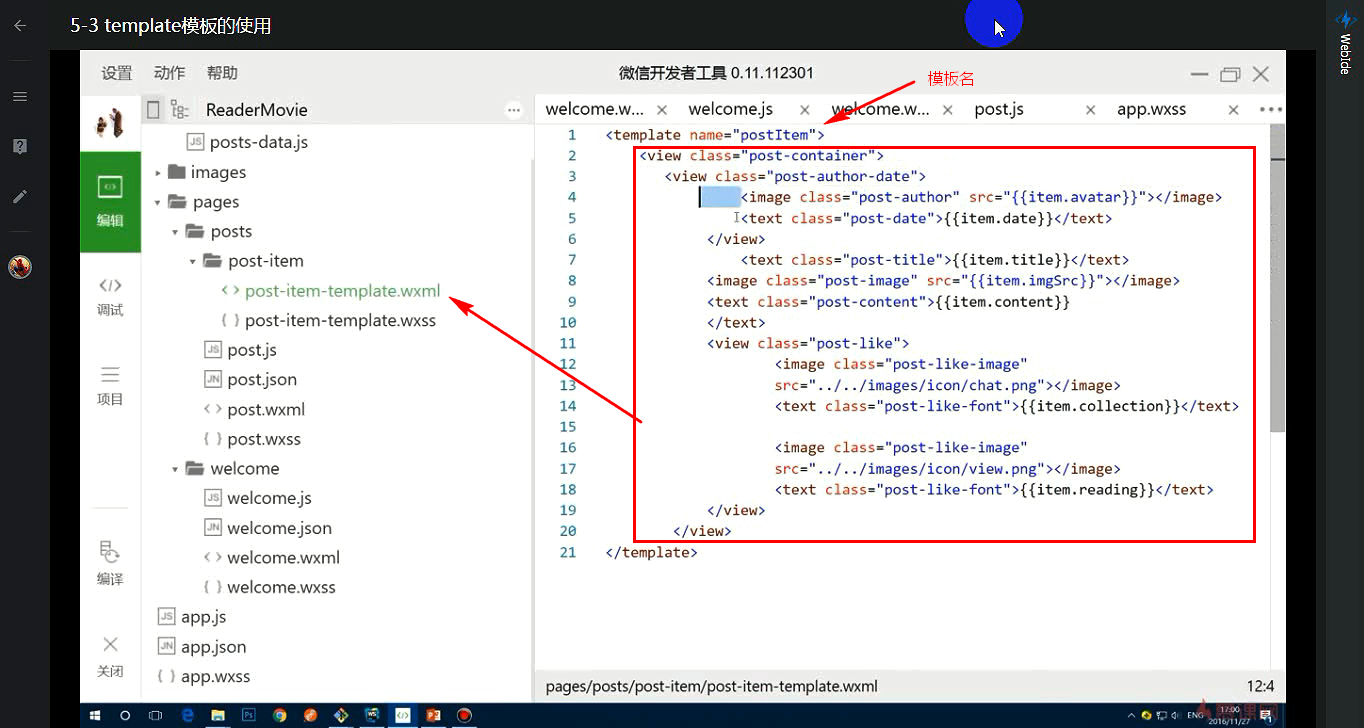Click the pages/posts/post-item file path in status bar

711,686
